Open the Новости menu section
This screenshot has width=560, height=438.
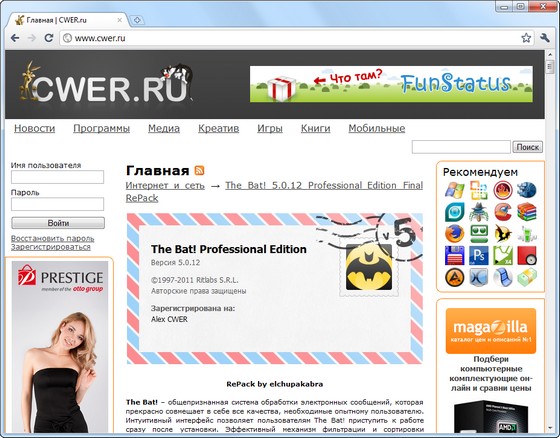35,128
